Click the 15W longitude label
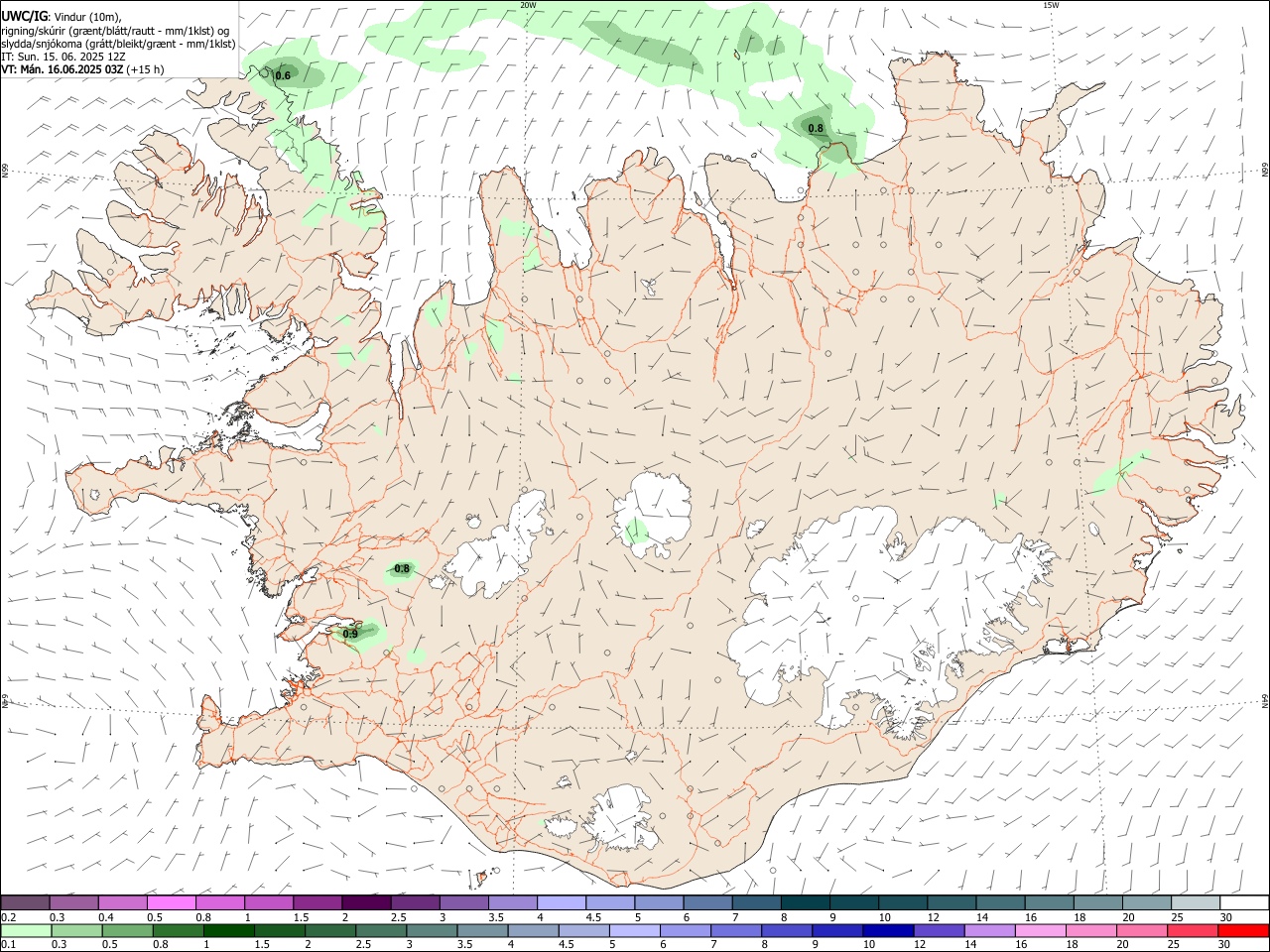 click(1051, 5)
